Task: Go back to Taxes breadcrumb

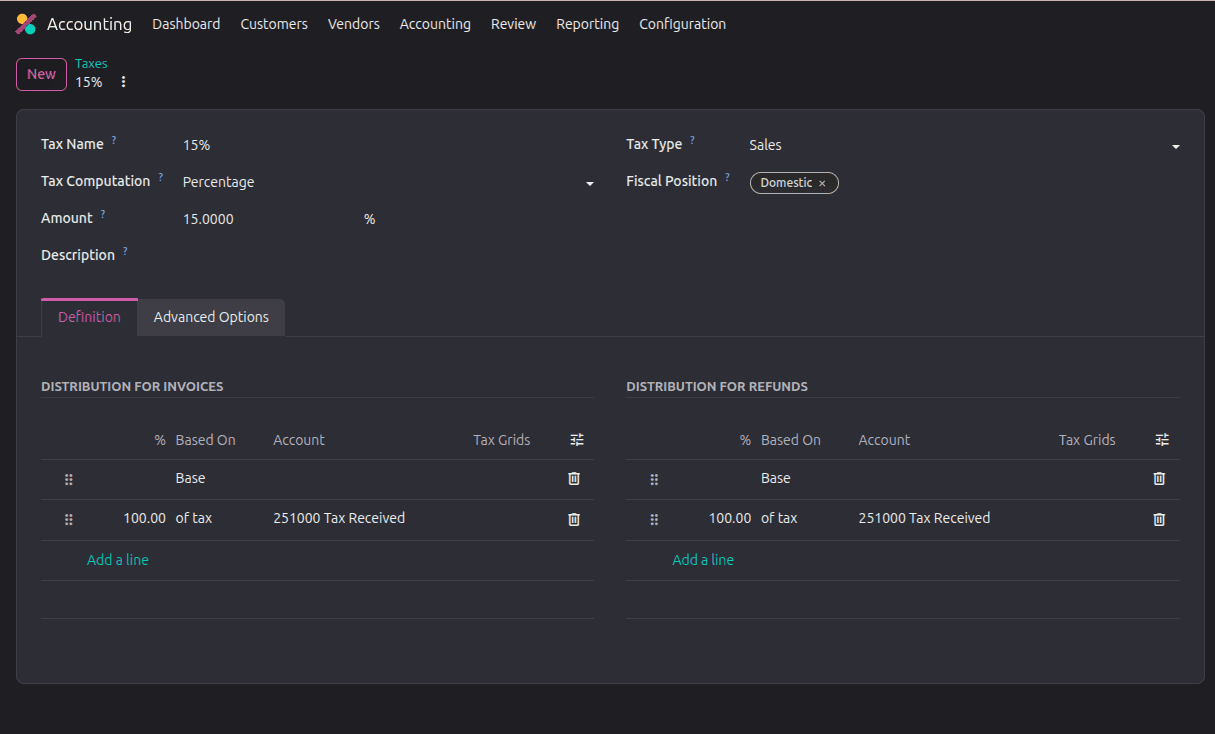Action: point(91,63)
